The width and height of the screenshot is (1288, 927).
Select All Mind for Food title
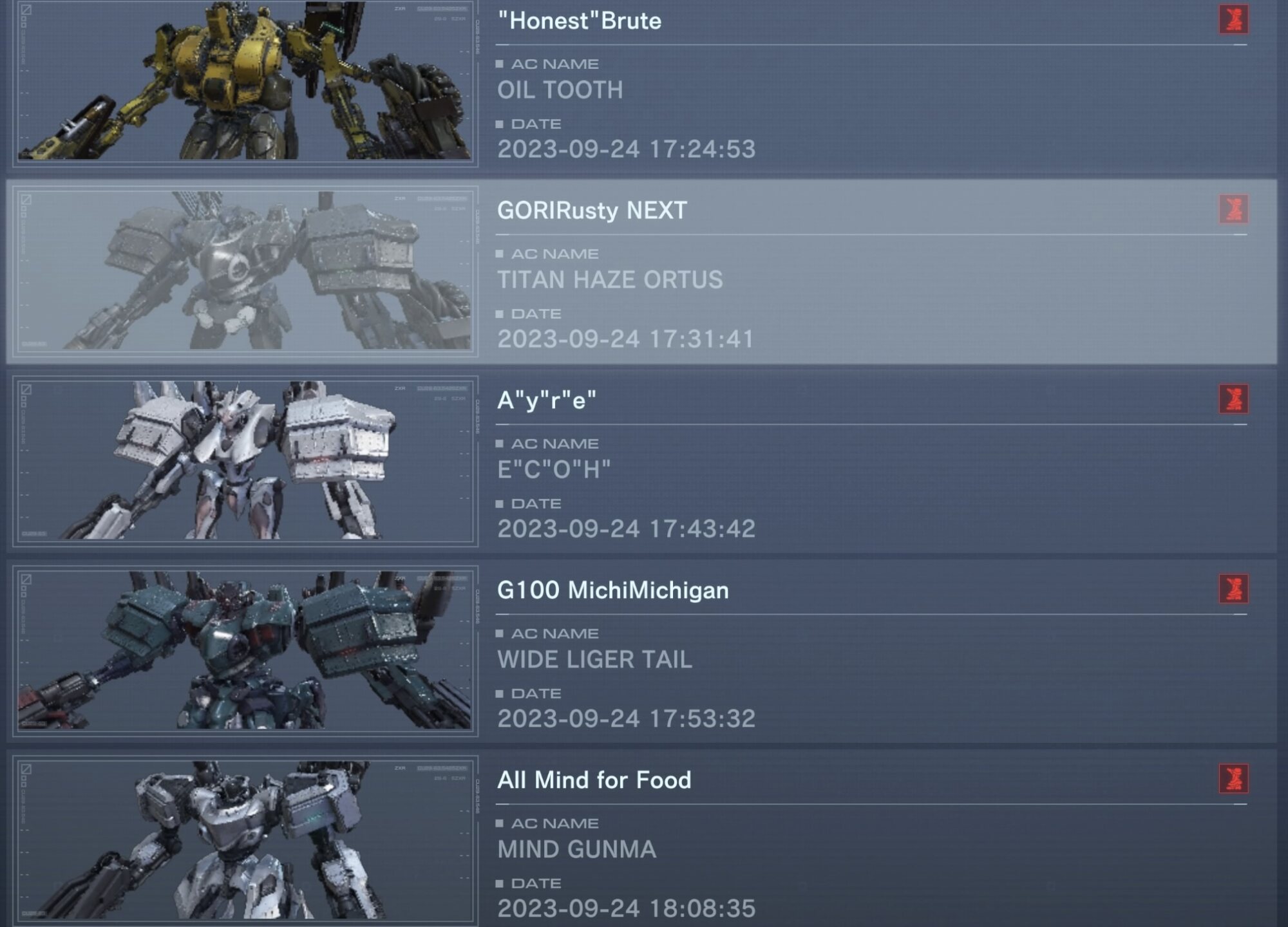click(x=594, y=780)
